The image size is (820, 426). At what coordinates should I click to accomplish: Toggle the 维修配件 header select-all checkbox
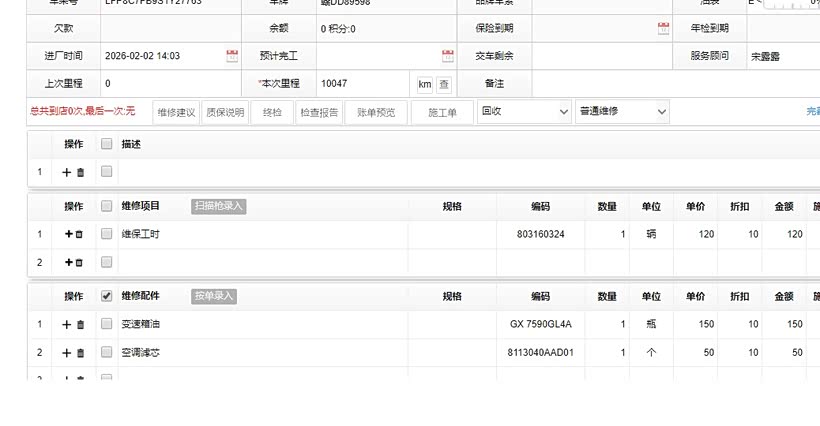[x=106, y=296]
